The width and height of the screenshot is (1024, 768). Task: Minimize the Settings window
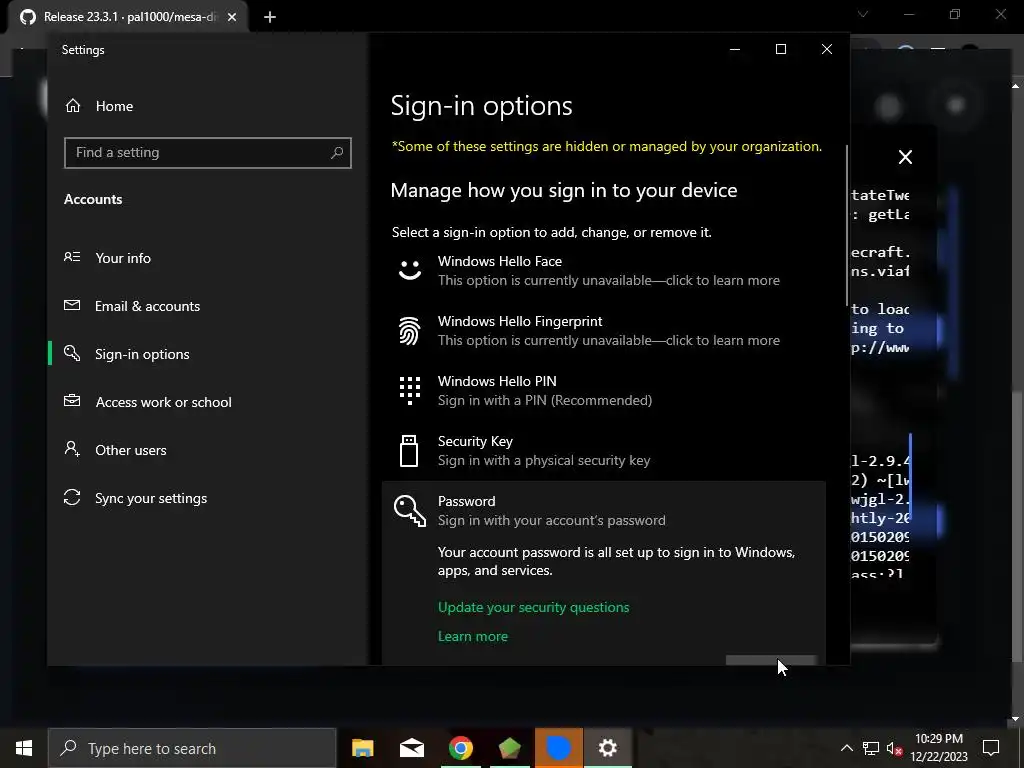pyautogui.click(x=735, y=50)
